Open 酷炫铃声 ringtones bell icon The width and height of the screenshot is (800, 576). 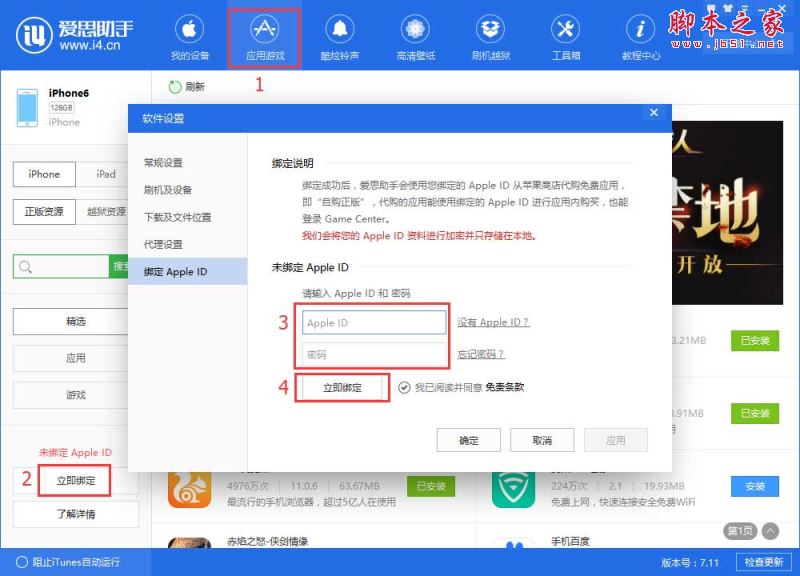pos(340,37)
